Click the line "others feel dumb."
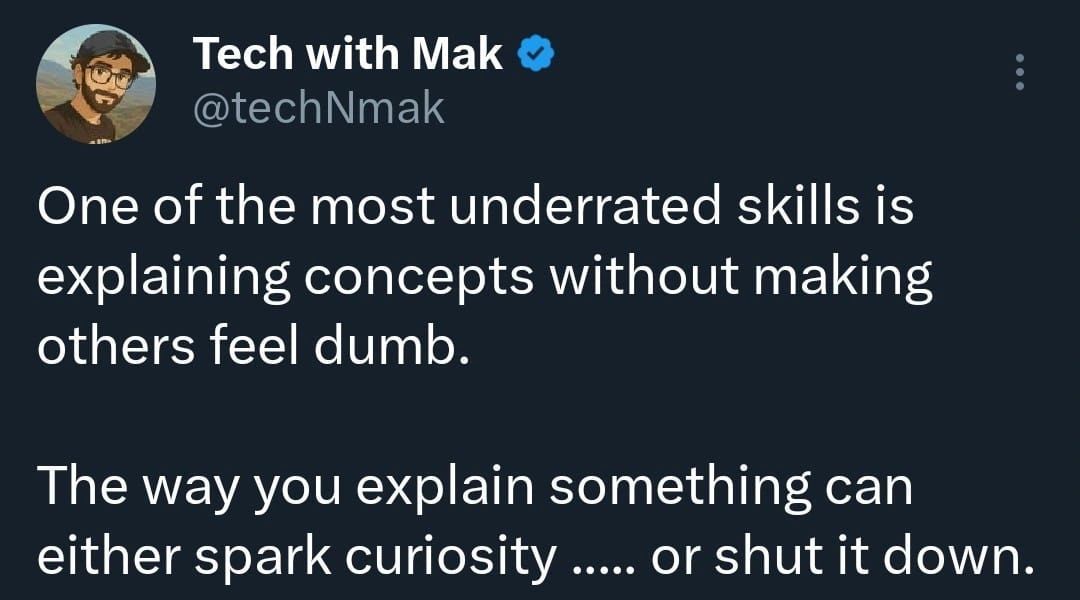 pyautogui.click(x=252, y=345)
